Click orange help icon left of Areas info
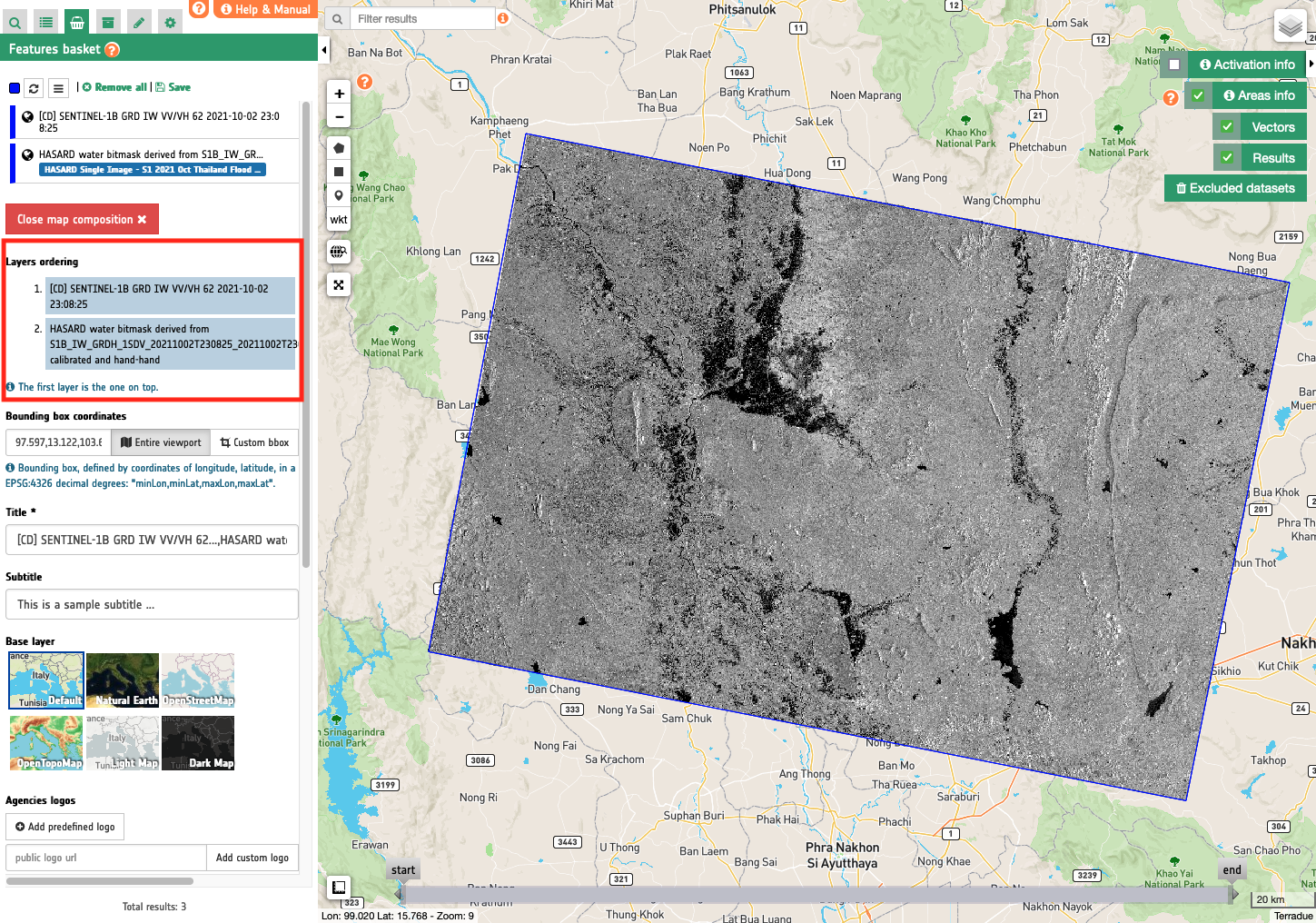The height and width of the screenshot is (923, 1316). (1171, 97)
